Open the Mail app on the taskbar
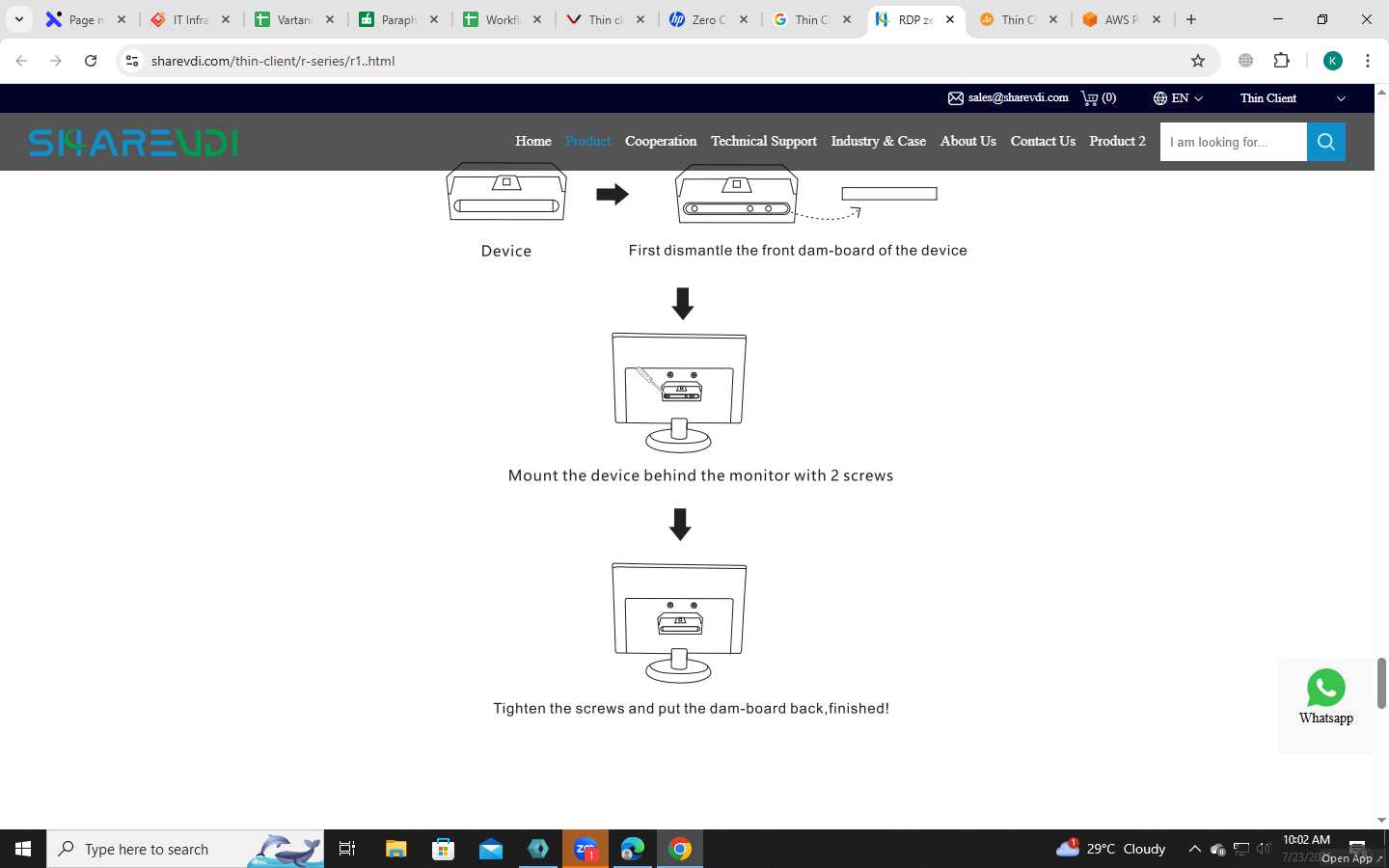1389x868 pixels. tap(490, 849)
